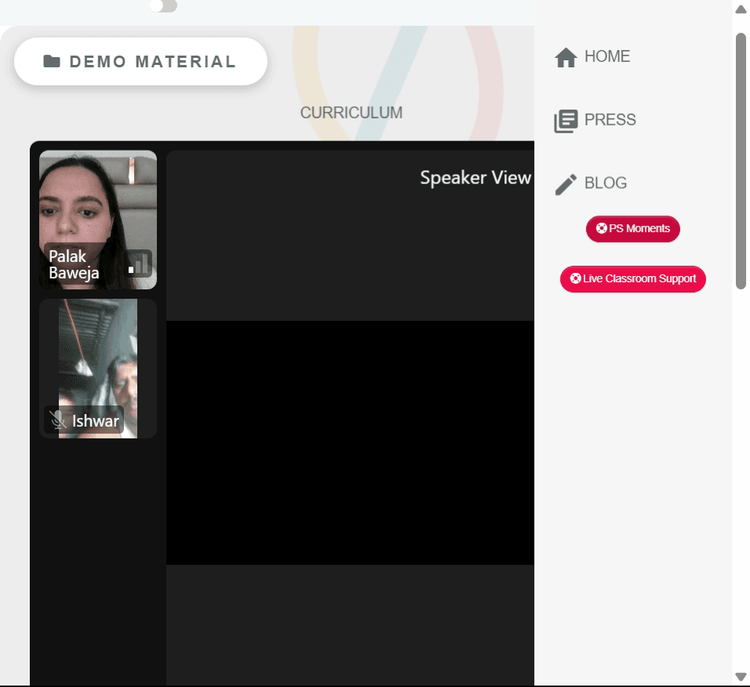Image resolution: width=750 pixels, height=687 pixels.
Task: Open the PRESS menu item
Action: 595,120
